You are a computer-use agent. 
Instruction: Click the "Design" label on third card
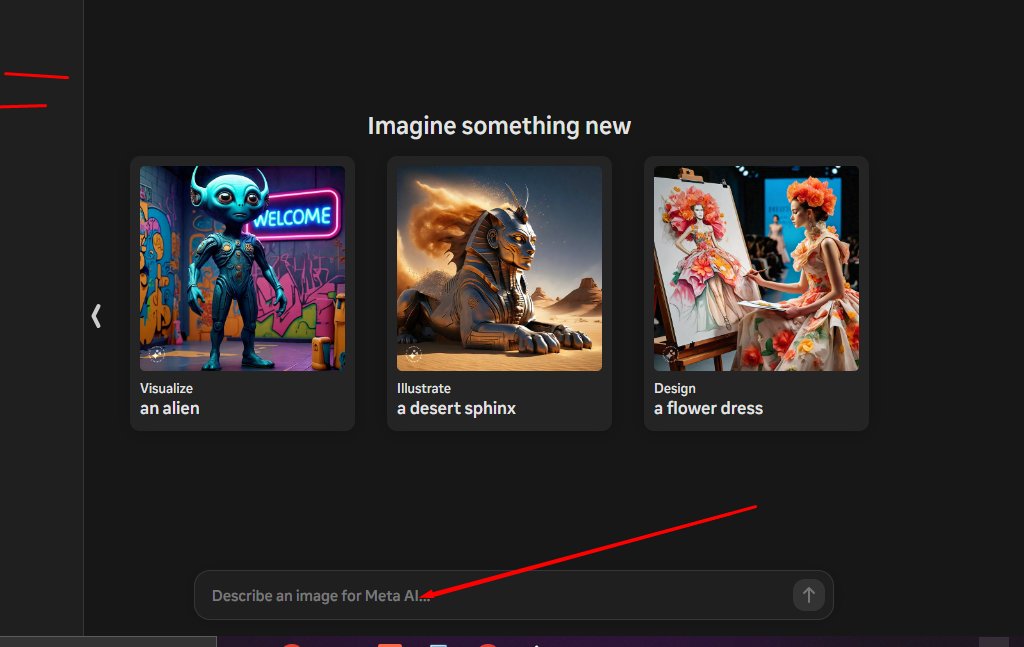click(675, 388)
